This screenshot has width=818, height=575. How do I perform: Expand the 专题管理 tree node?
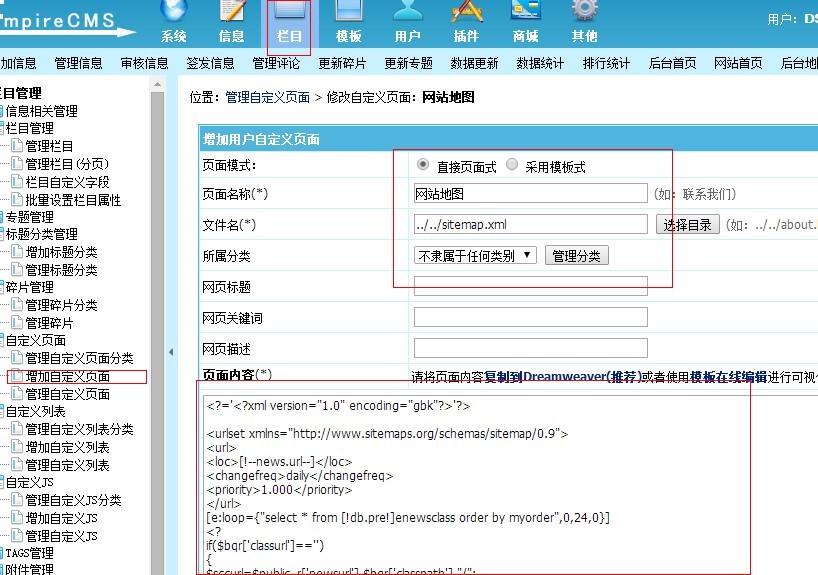click(2, 217)
